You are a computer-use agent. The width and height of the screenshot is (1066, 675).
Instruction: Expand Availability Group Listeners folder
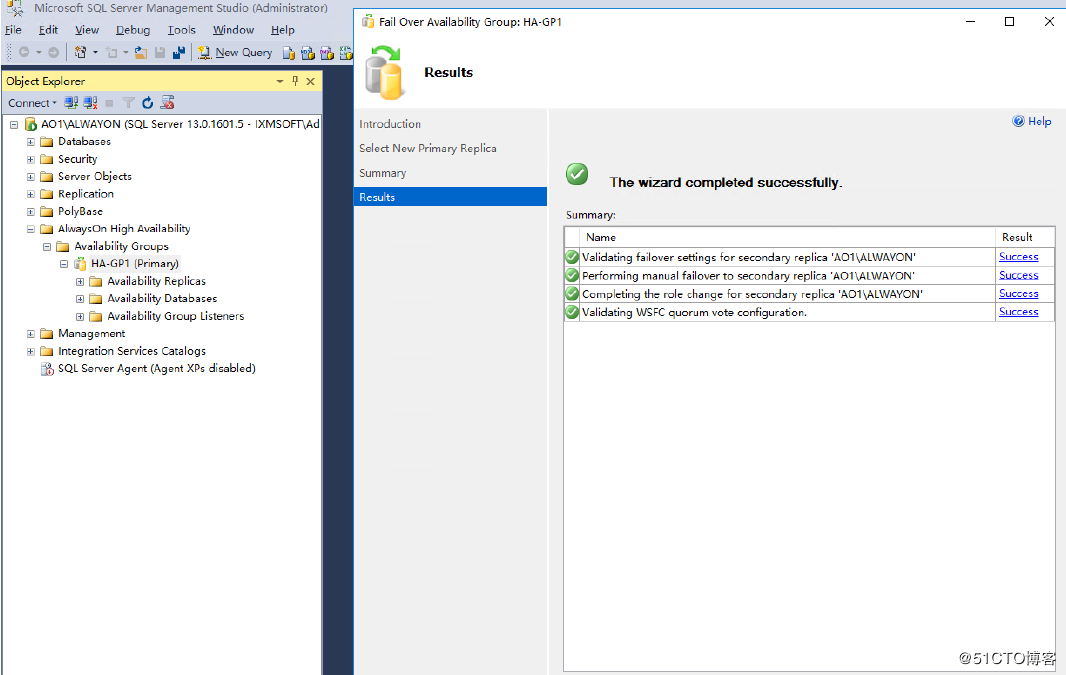80,316
